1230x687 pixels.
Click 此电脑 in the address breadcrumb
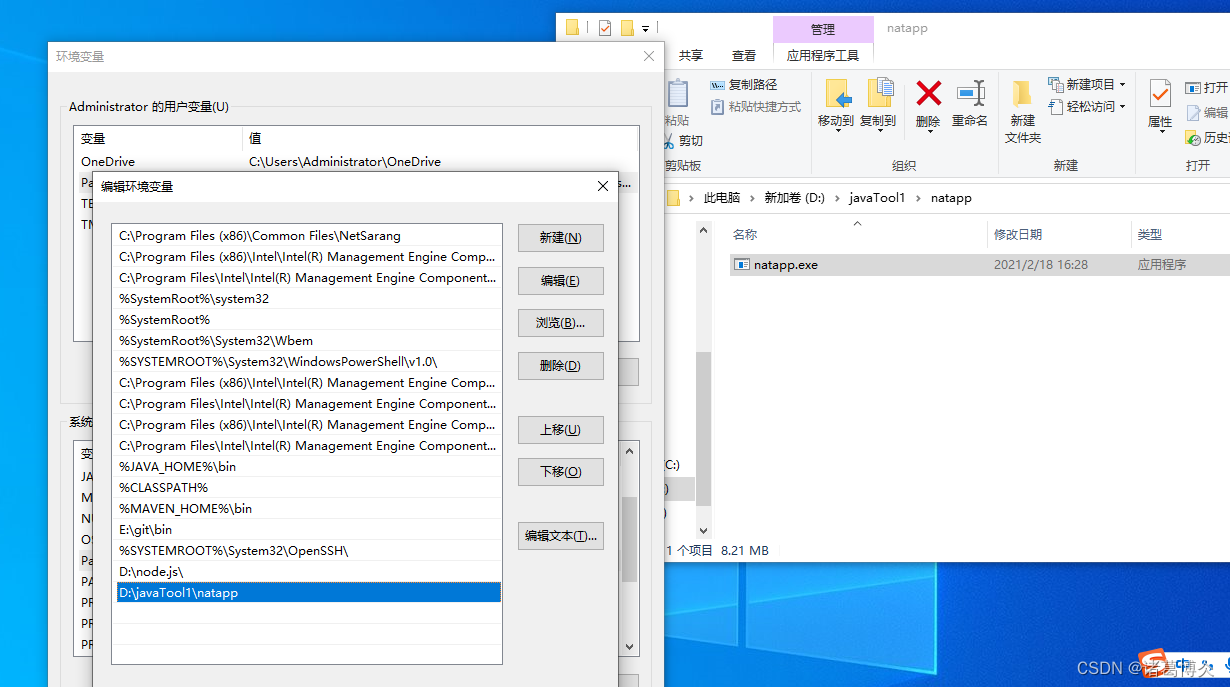(722, 198)
